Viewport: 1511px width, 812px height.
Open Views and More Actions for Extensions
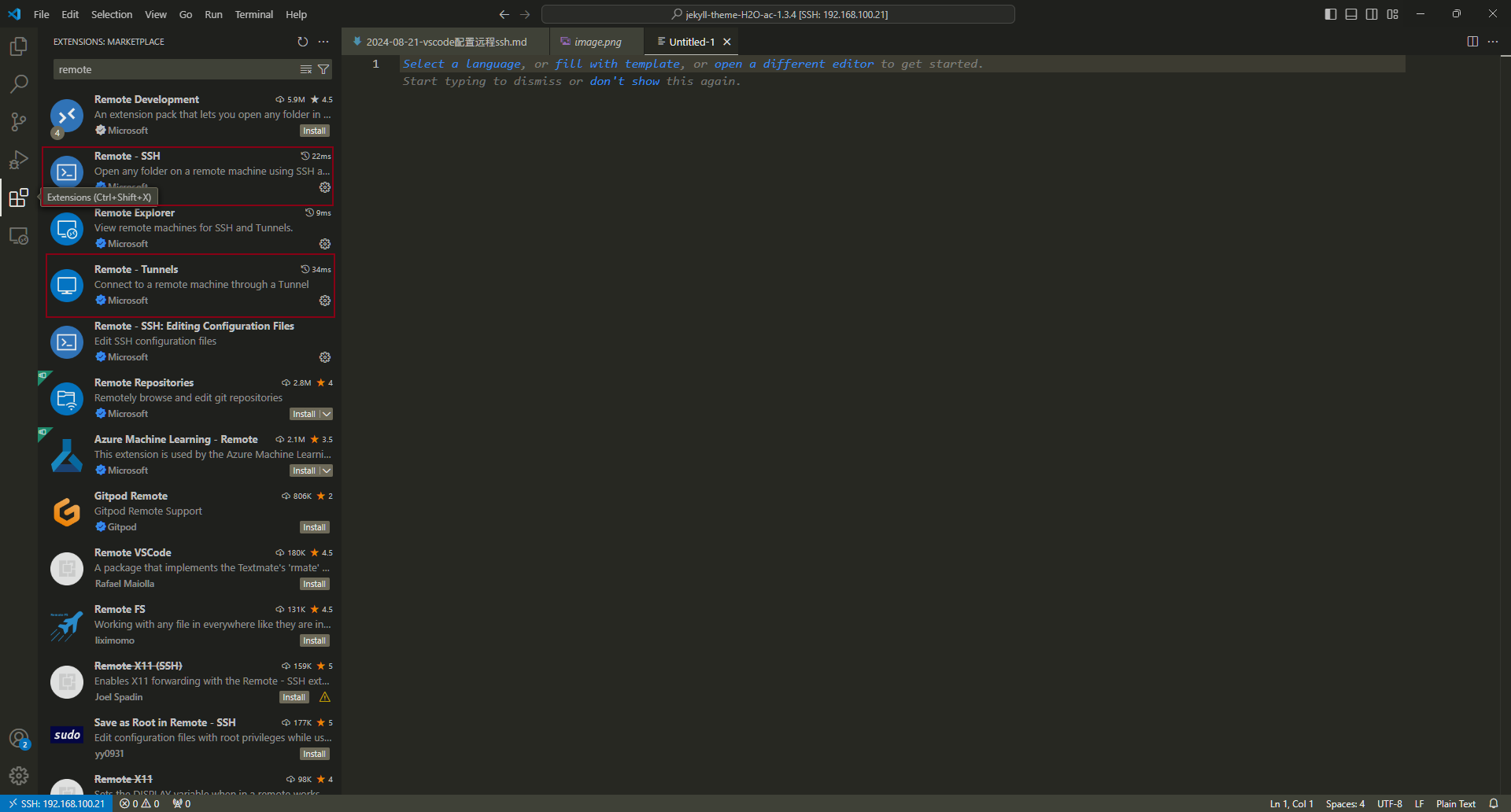pos(323,42)
